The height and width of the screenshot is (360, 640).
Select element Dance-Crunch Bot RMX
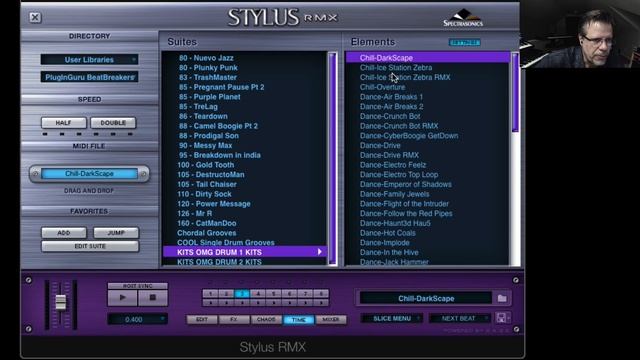[x=399, y=126]
